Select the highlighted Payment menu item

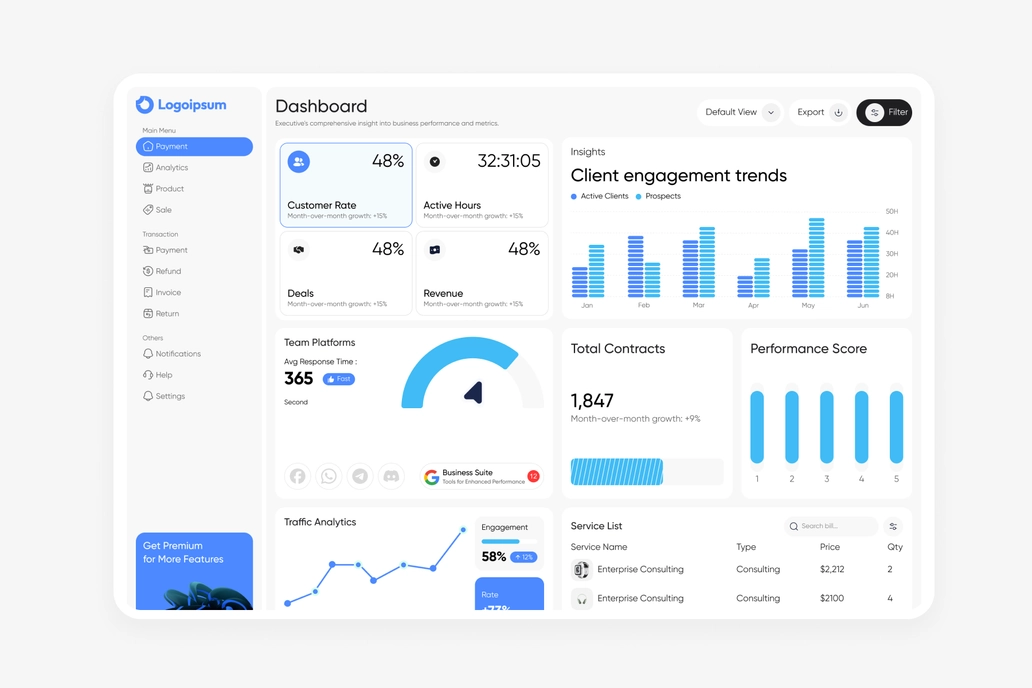[194, 146]
